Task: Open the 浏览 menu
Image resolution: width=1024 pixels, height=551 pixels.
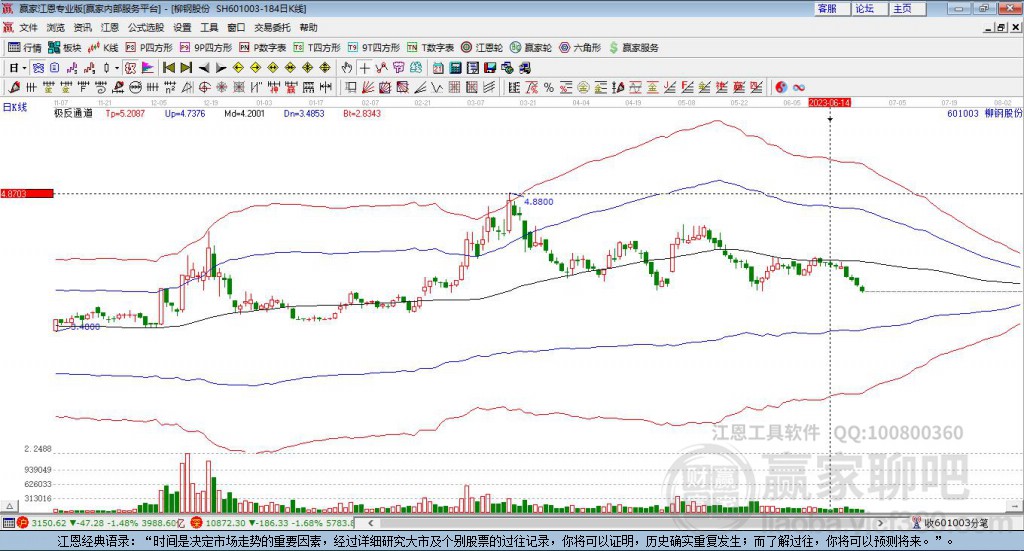Action: pos(56,27)
